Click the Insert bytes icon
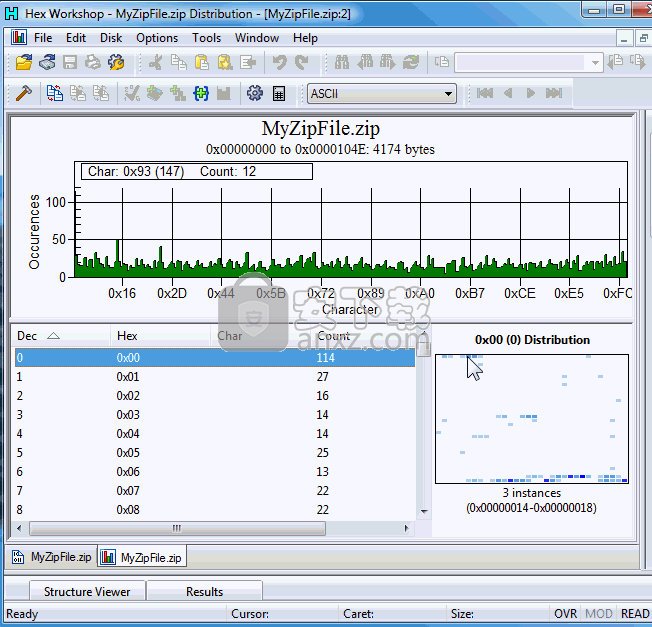652x627 pixels. coord(248,62)
